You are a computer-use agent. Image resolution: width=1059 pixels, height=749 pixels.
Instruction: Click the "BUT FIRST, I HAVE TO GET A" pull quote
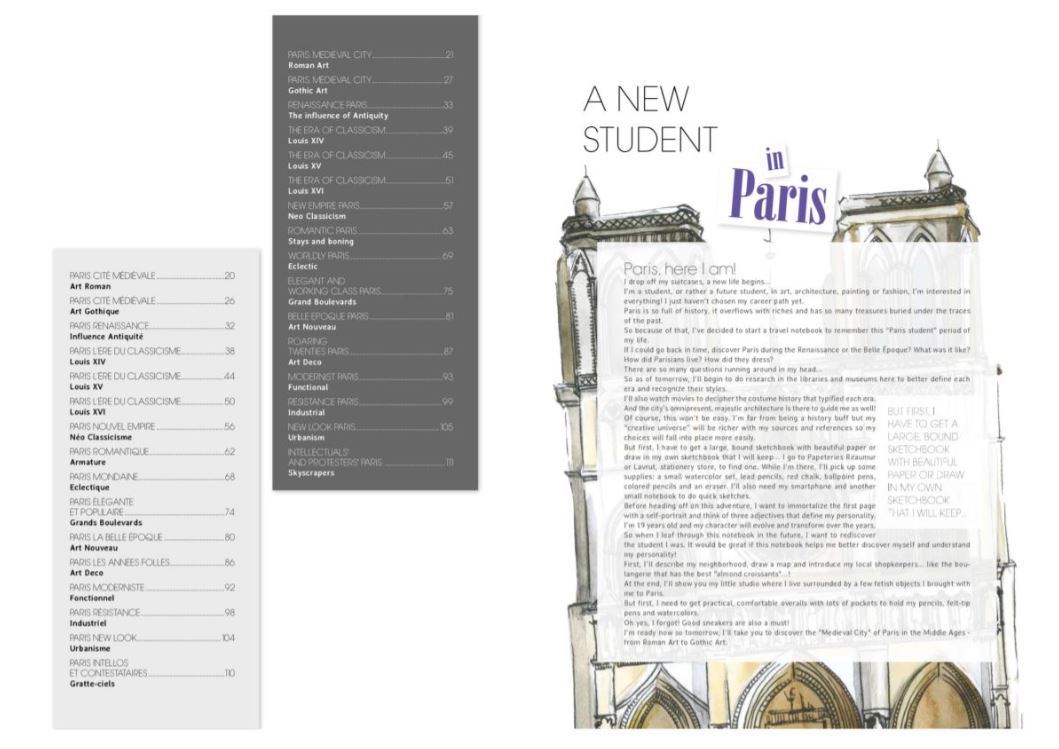click(x=926, y=462)
